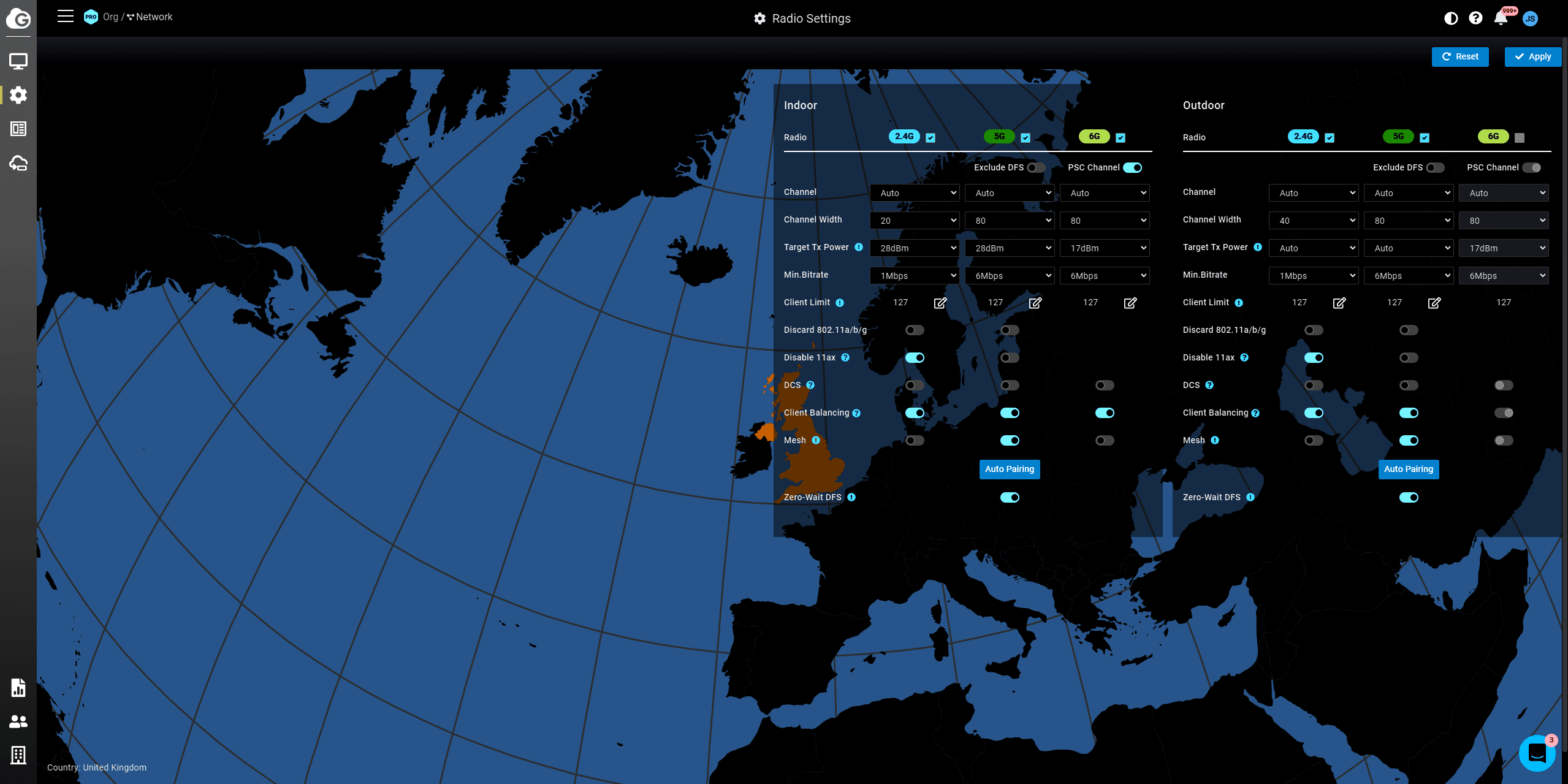Open the hamburger navigation menu
The image size is (1568, 784).
(x=66, y=17)
